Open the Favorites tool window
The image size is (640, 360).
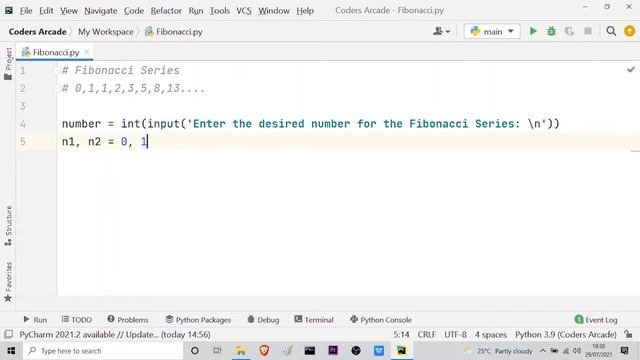[x=8, y=282]
